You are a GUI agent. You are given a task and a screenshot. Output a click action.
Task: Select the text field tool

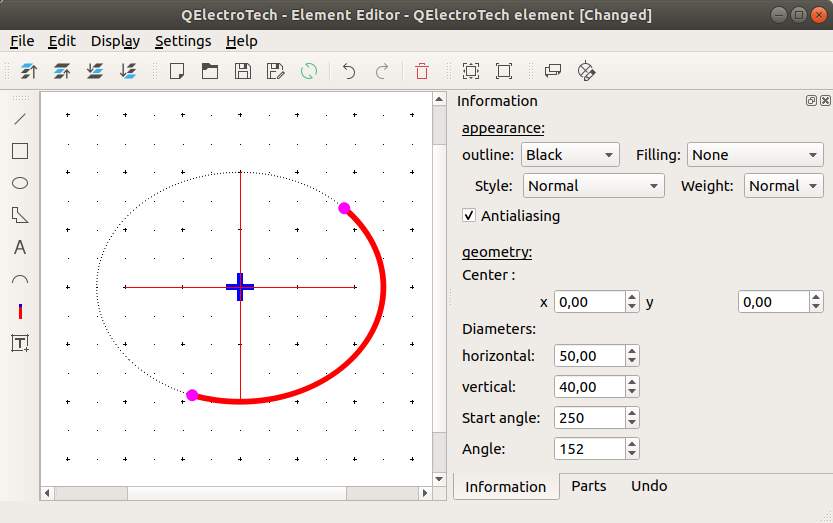(20, 343)
